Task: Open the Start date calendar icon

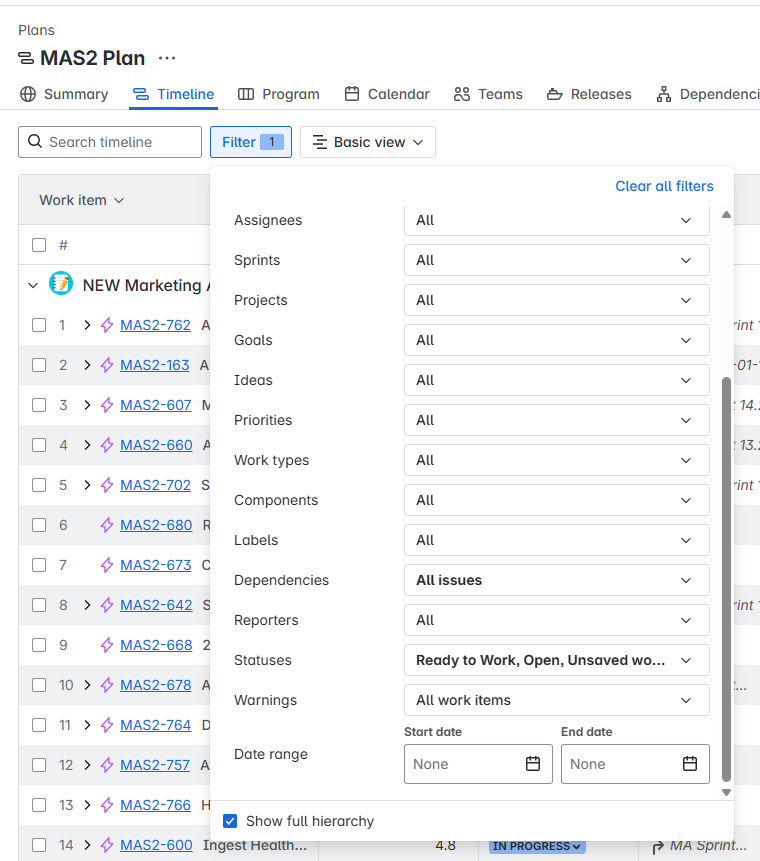Action: [x=533, y=764]
